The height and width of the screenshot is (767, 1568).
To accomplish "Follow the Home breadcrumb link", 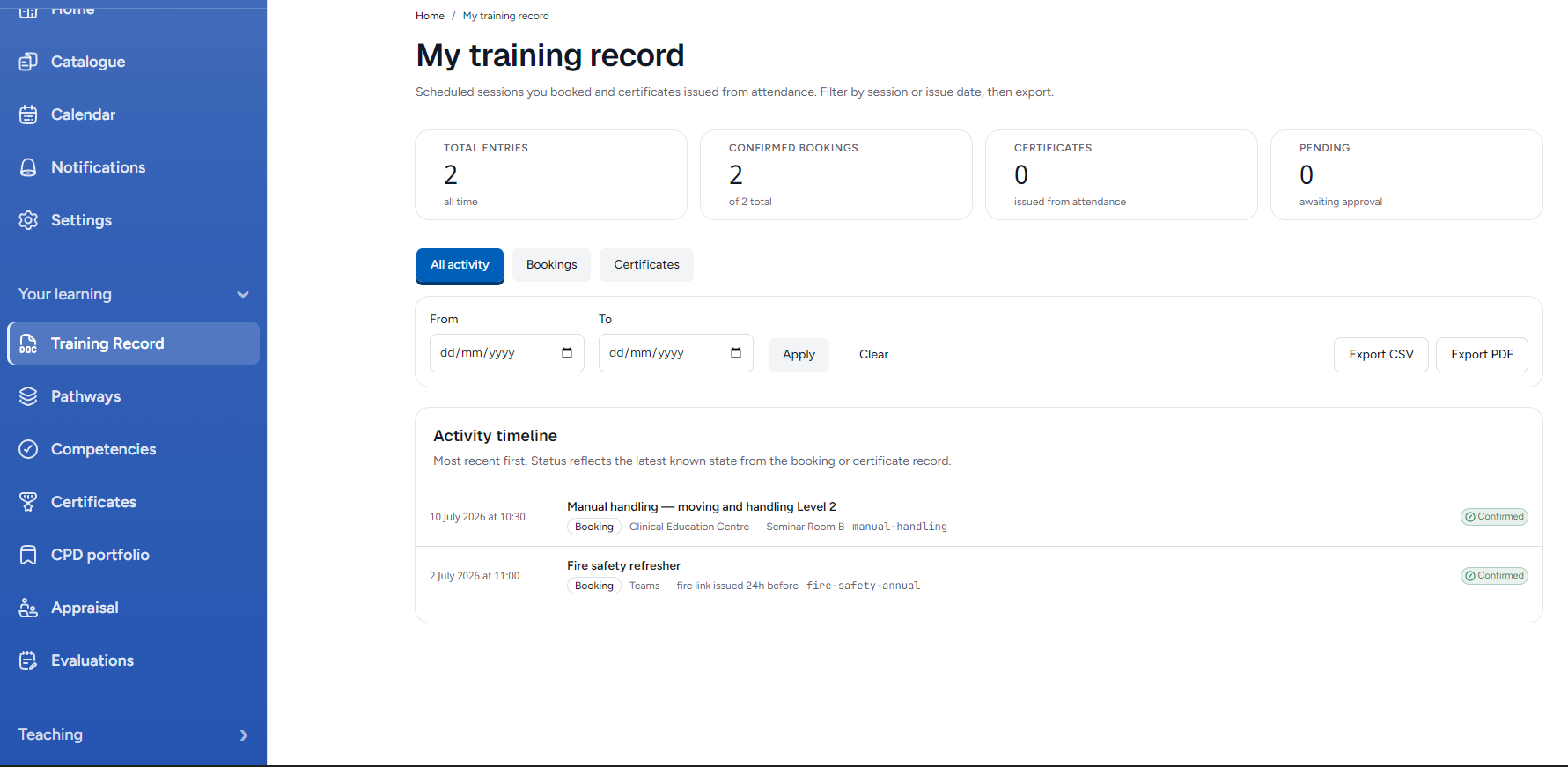I will (x=430, y=16).
